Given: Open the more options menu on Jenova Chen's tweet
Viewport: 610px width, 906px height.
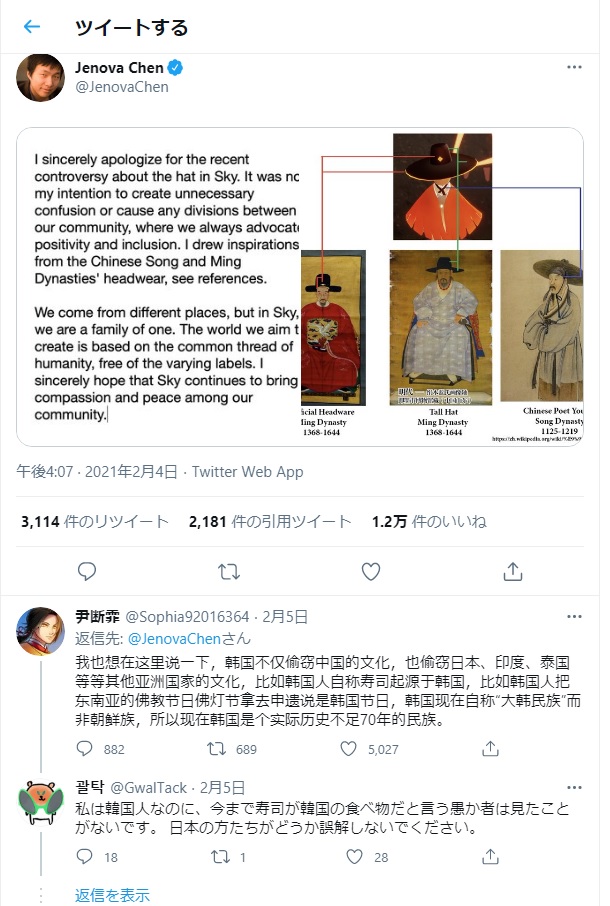Looking at the screenshot, I should point(574,68).
